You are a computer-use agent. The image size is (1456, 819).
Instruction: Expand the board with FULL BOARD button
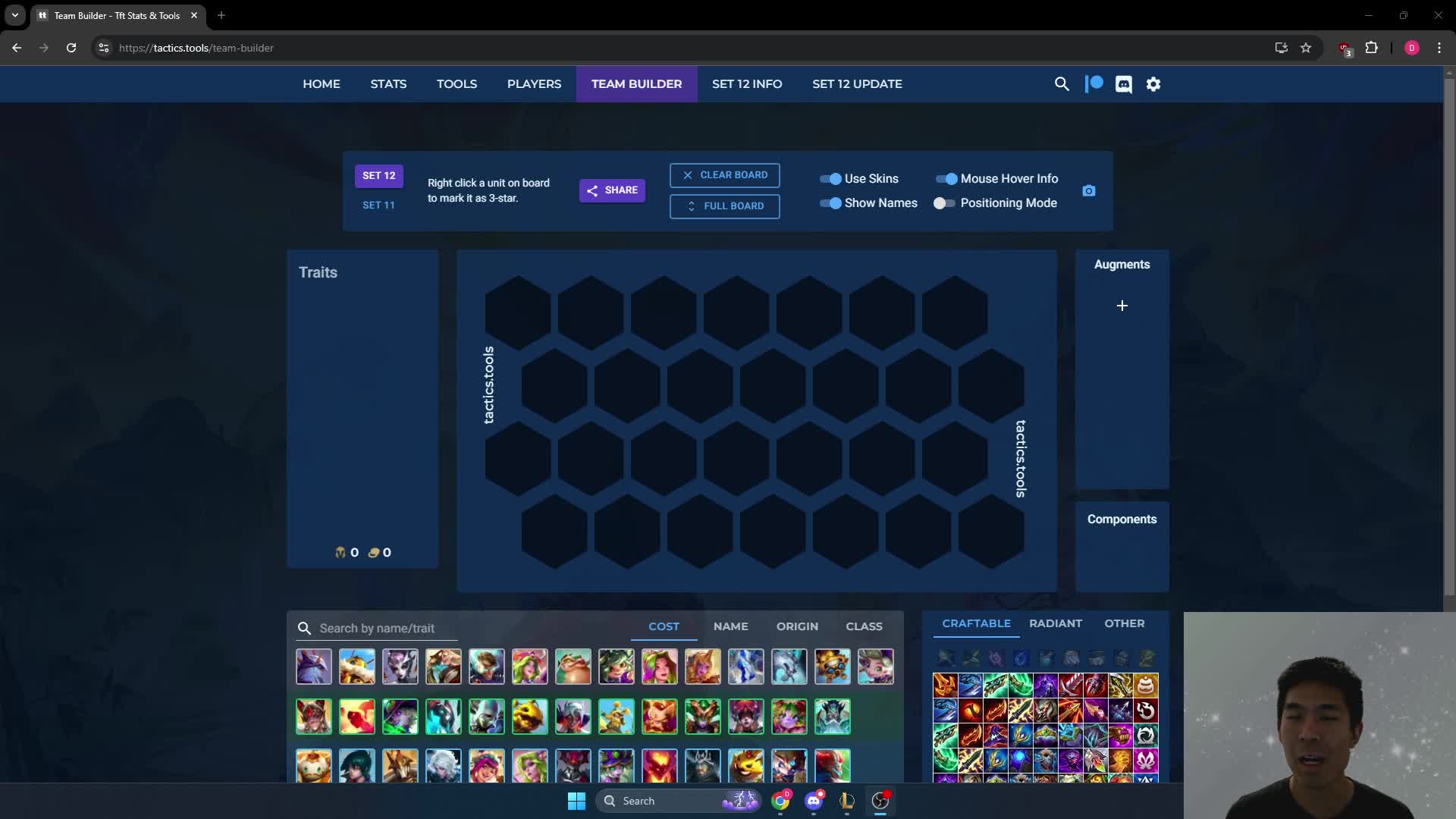725,206
